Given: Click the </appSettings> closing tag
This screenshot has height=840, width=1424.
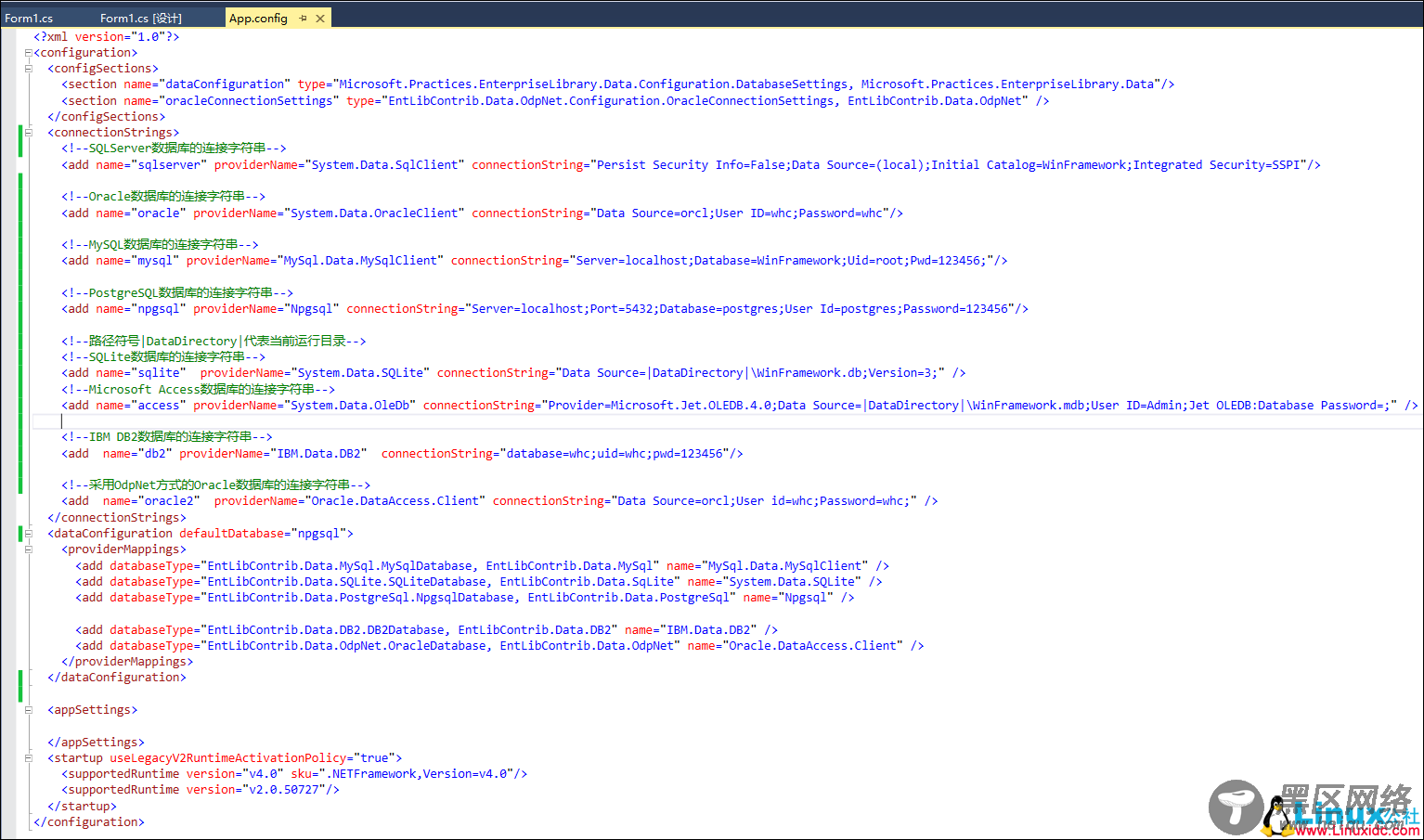Looking at the screenshot, I should click(96, 743).
